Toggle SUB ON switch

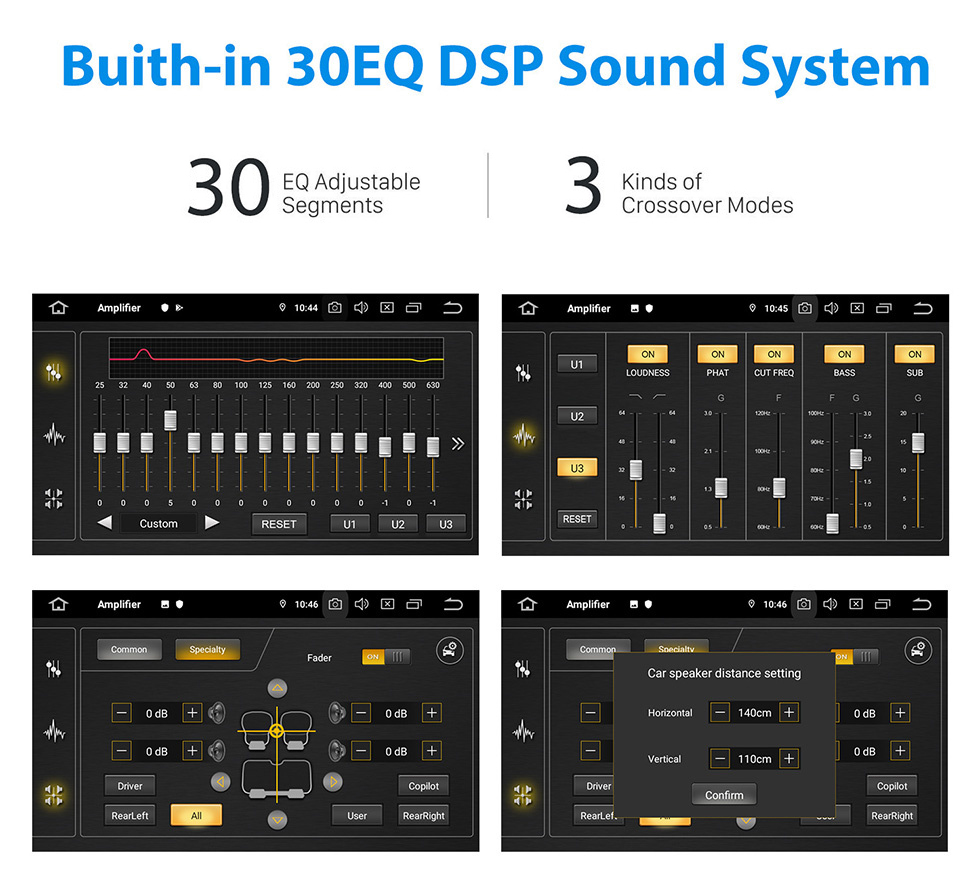coord(914,354)
